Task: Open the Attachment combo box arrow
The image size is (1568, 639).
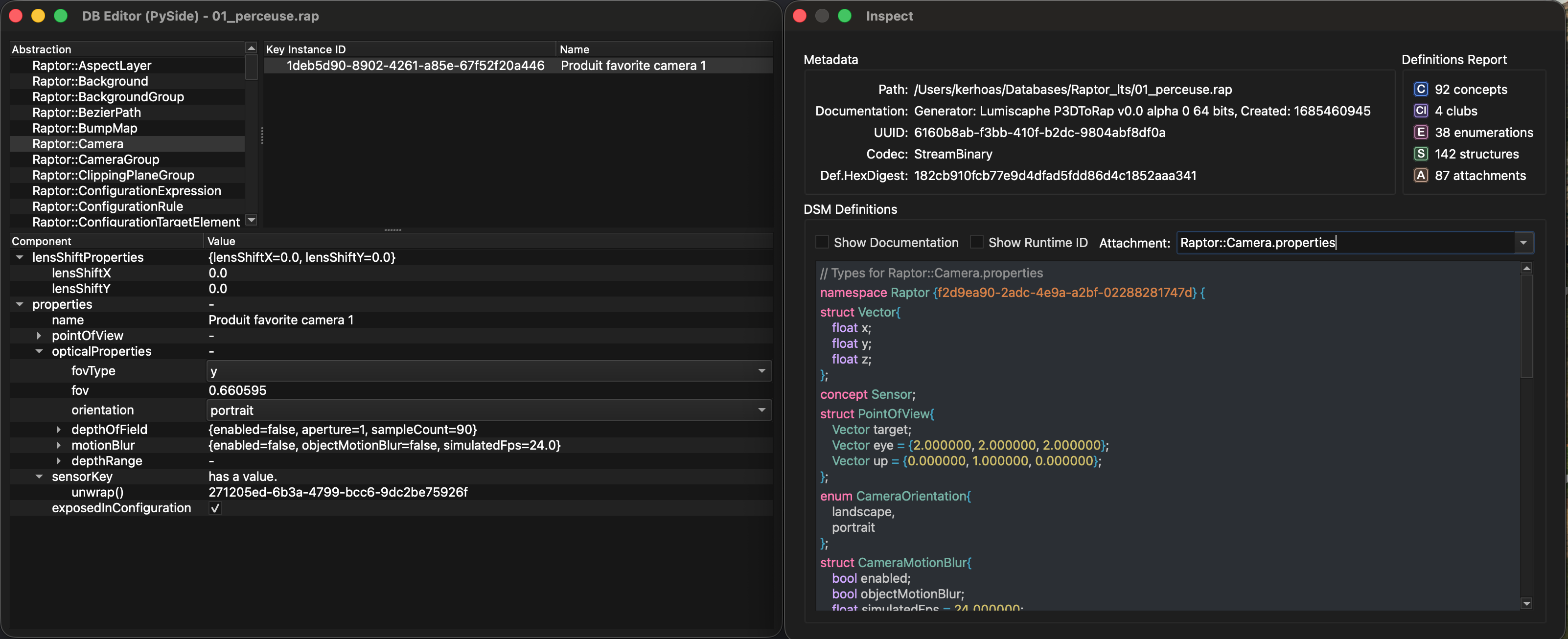Action: [x=1523, y=242]
